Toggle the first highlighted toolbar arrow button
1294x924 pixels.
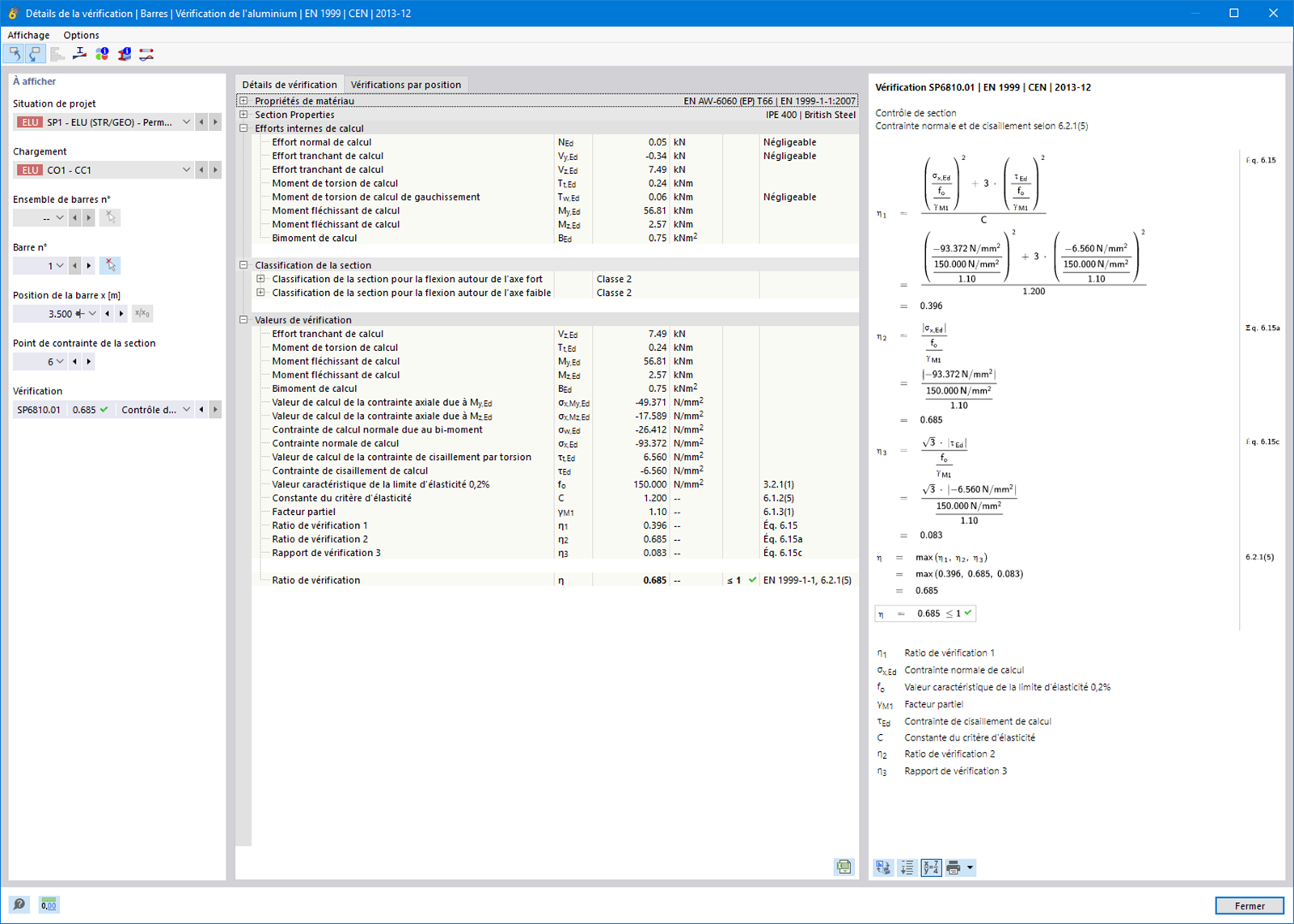(x=14, y=54)
